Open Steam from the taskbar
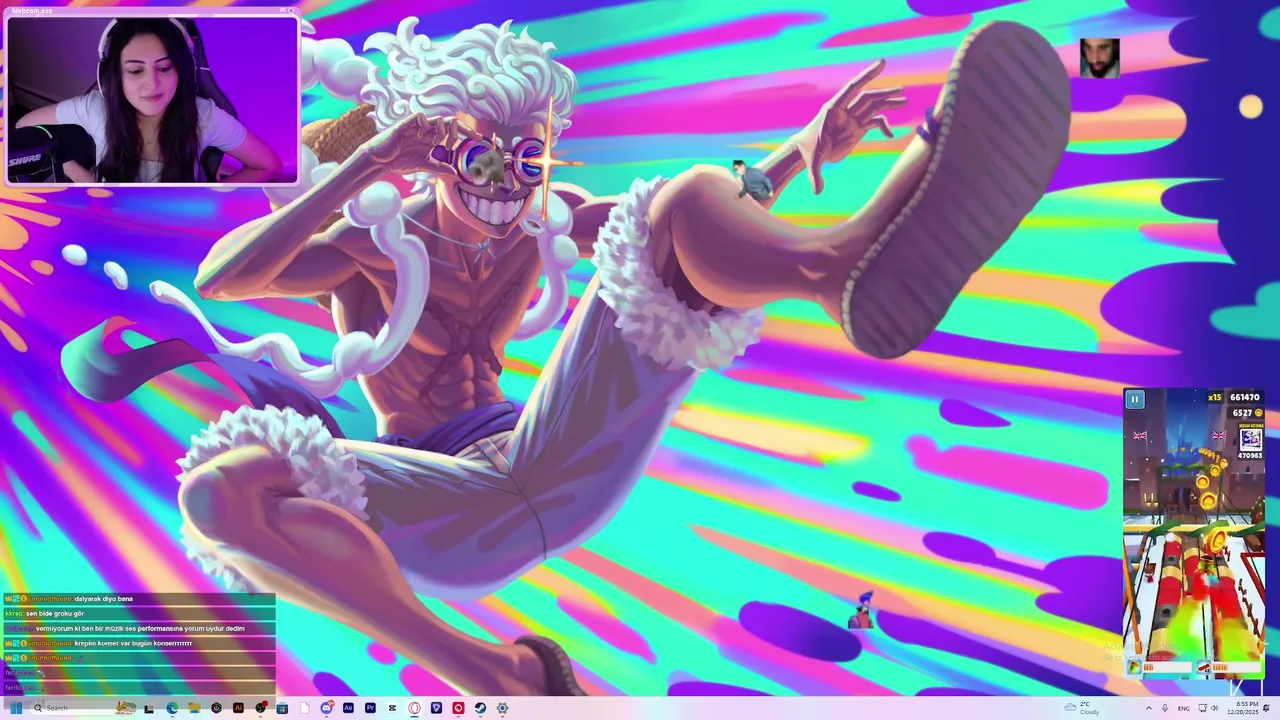Viewport: 1280px width, 720px height. 480,708
